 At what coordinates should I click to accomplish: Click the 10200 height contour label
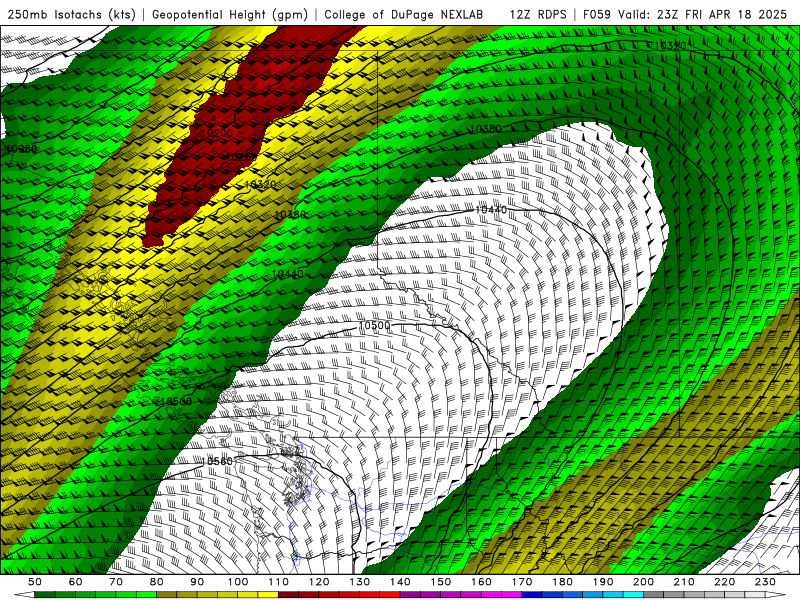tap(217, 133)
